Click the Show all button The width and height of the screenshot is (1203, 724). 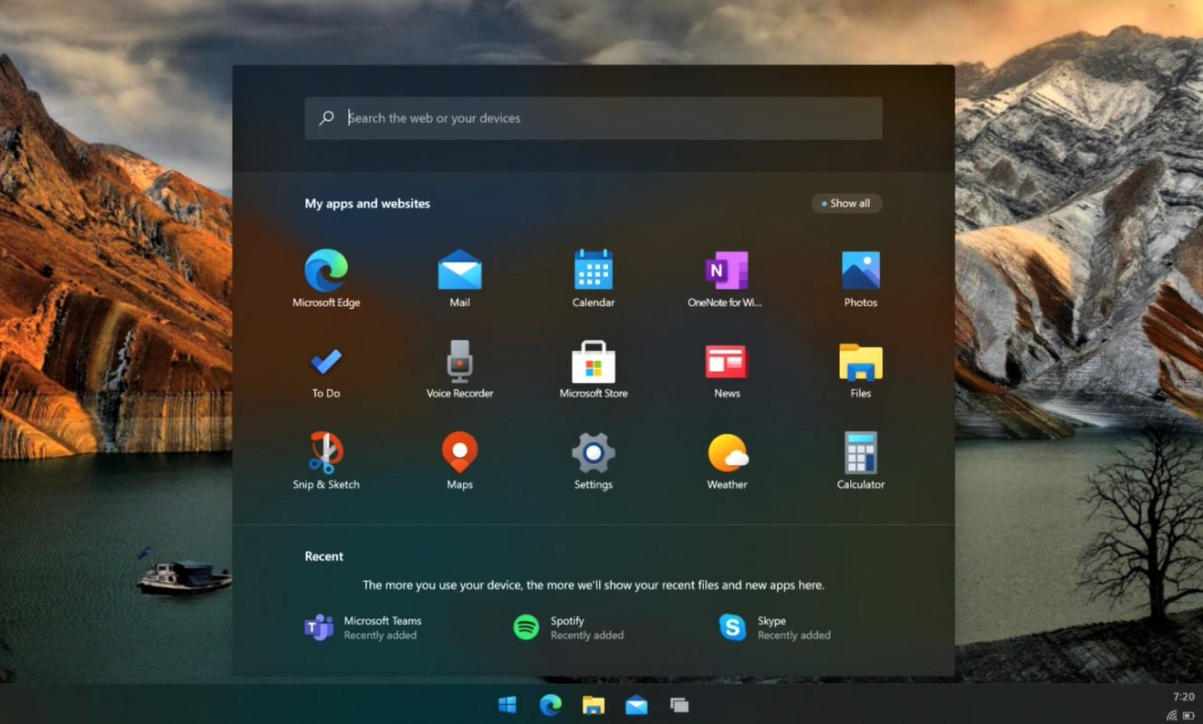click(x=846, y=203)
